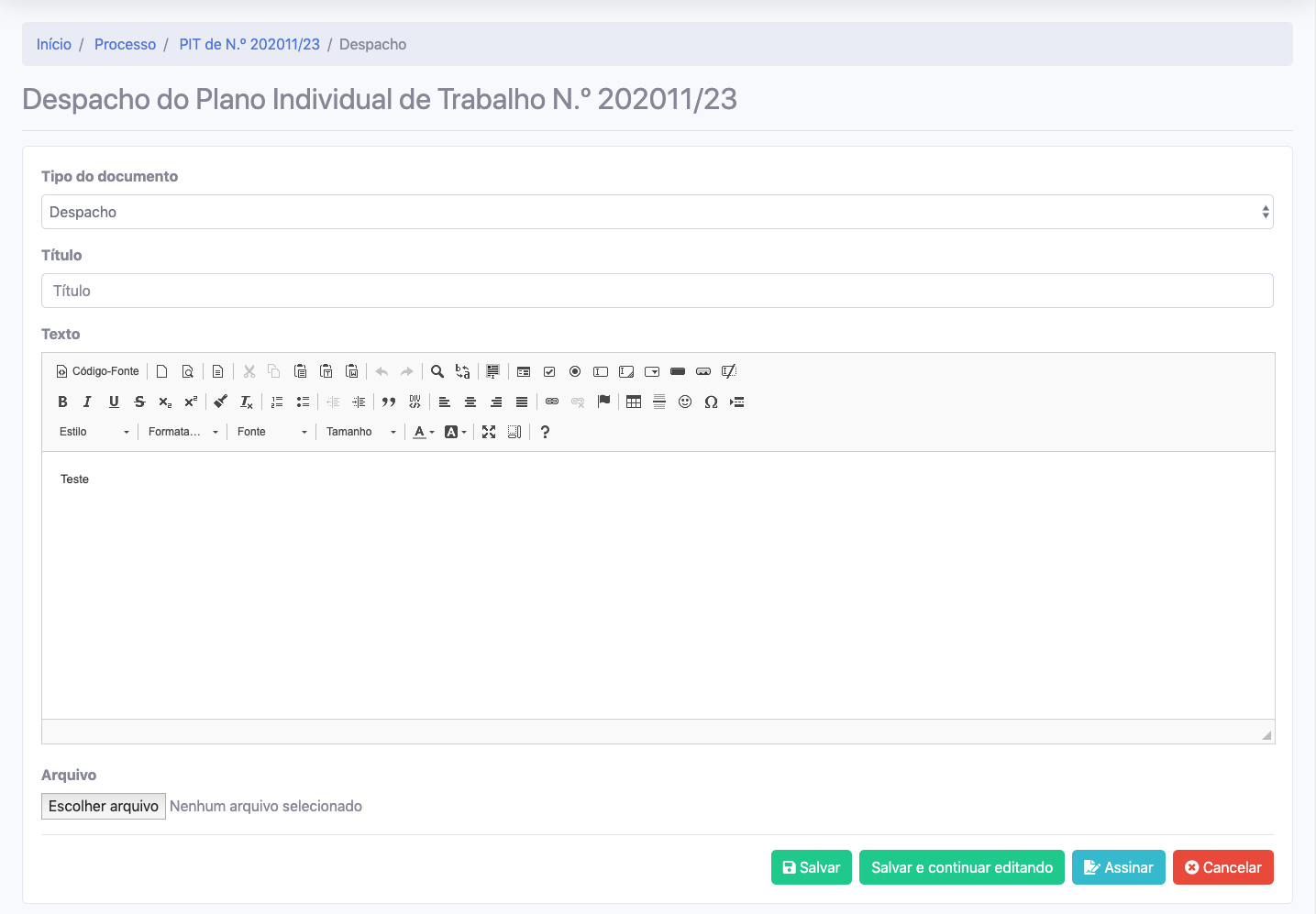
Task: Toggle Código-Fonte source view
Action: [x=98, y=371]
